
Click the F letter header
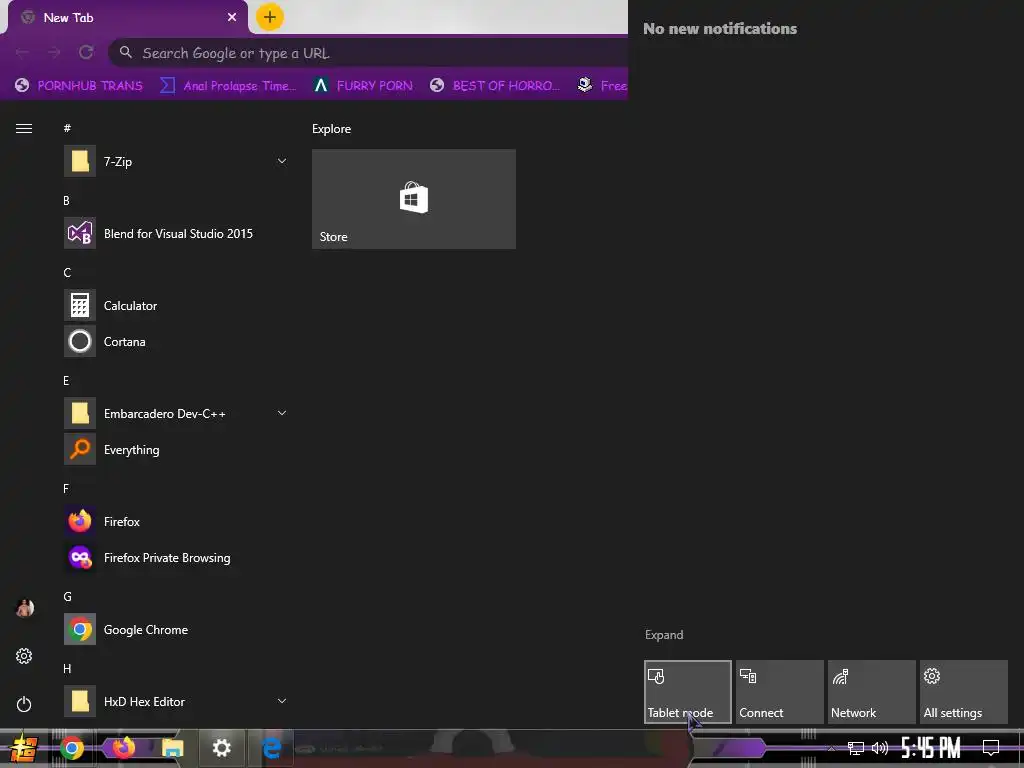click(66, 488)
